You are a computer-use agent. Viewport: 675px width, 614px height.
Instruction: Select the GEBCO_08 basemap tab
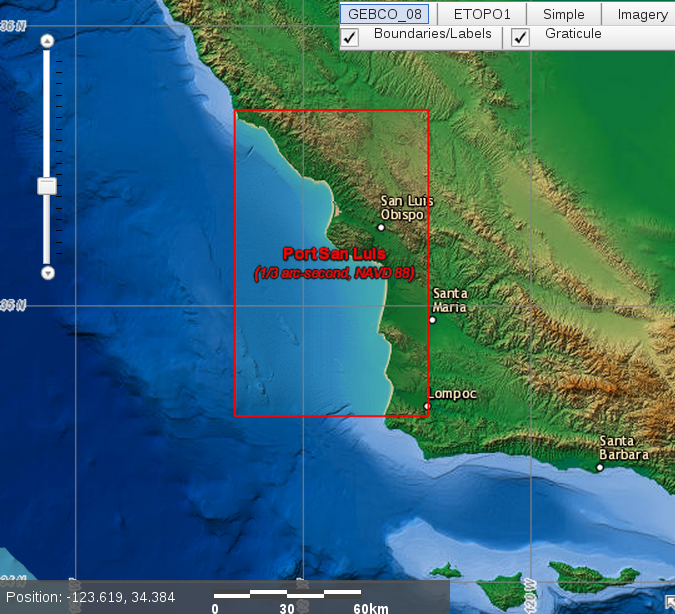click(x=384, y=14)
